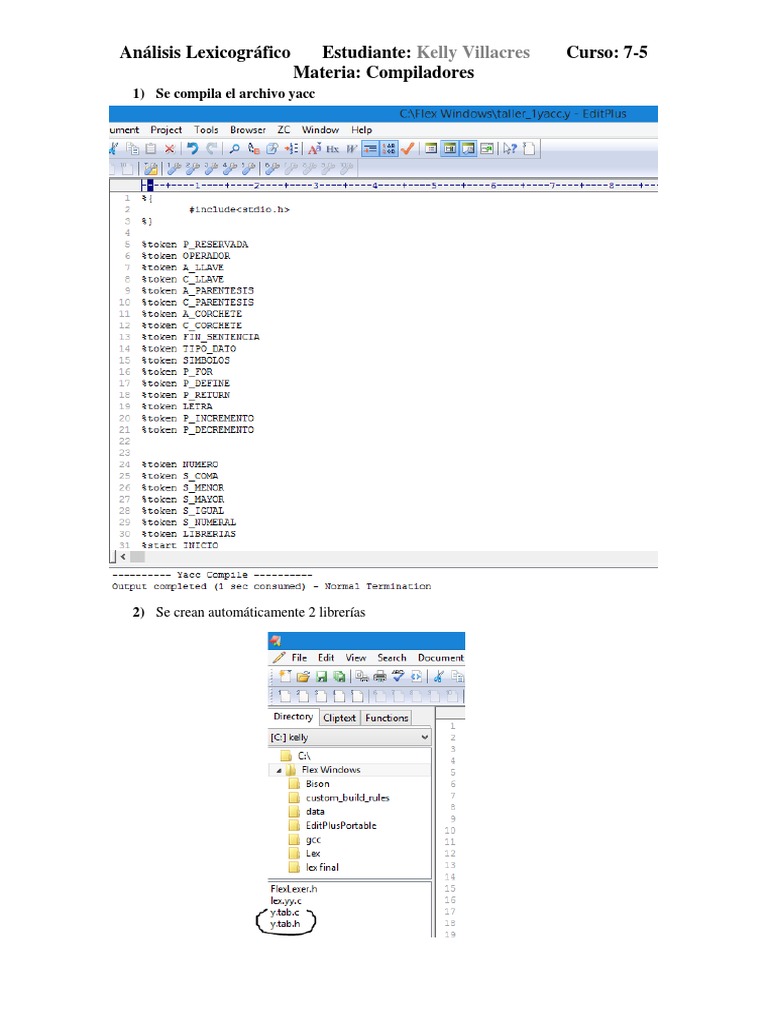
Task: Click the New file icon in second window
Action: pyautogui.click(x=285, y=677)
